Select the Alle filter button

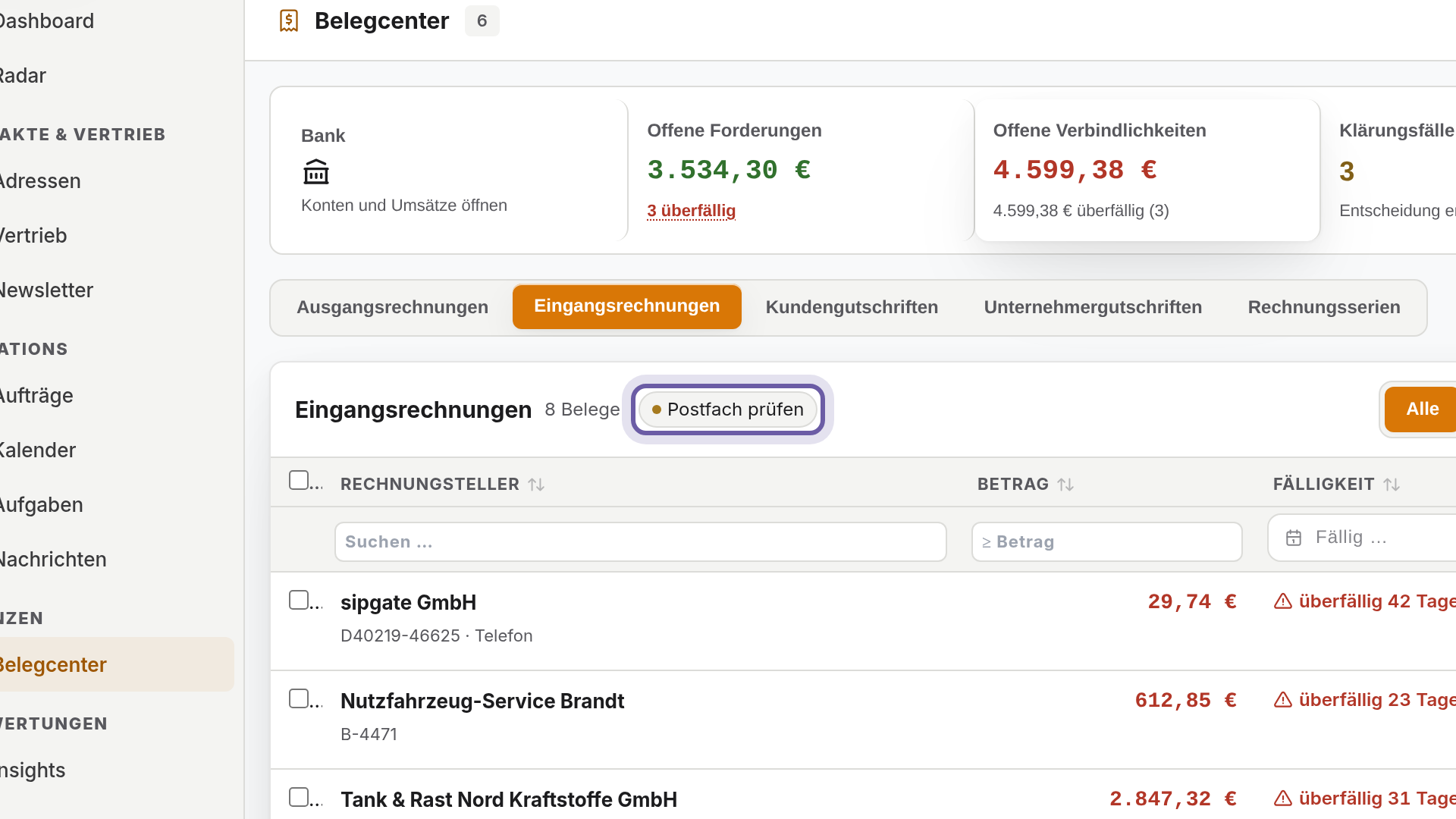pos(1422,409)
